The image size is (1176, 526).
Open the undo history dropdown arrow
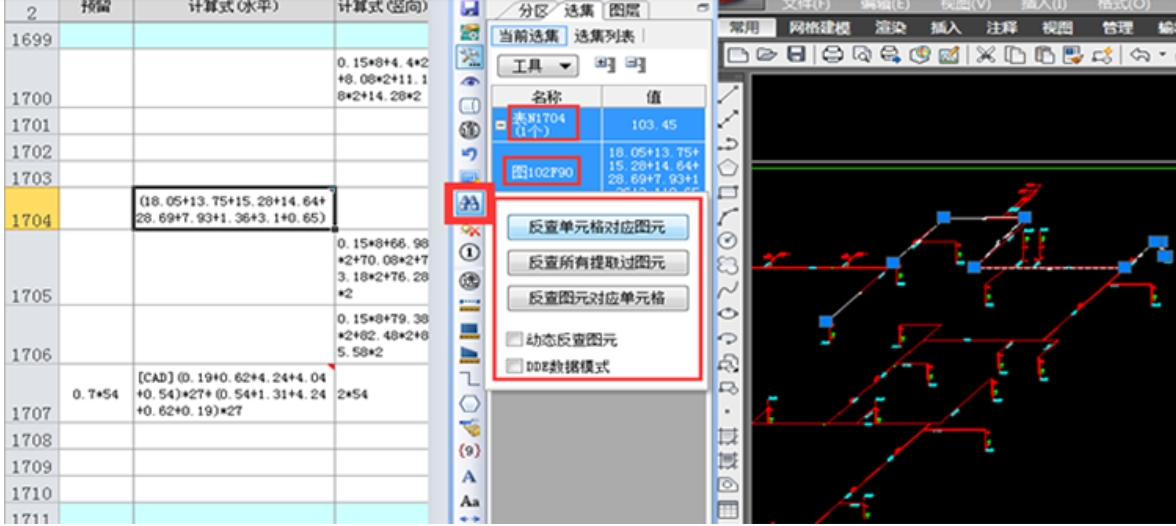point(1162,55)
